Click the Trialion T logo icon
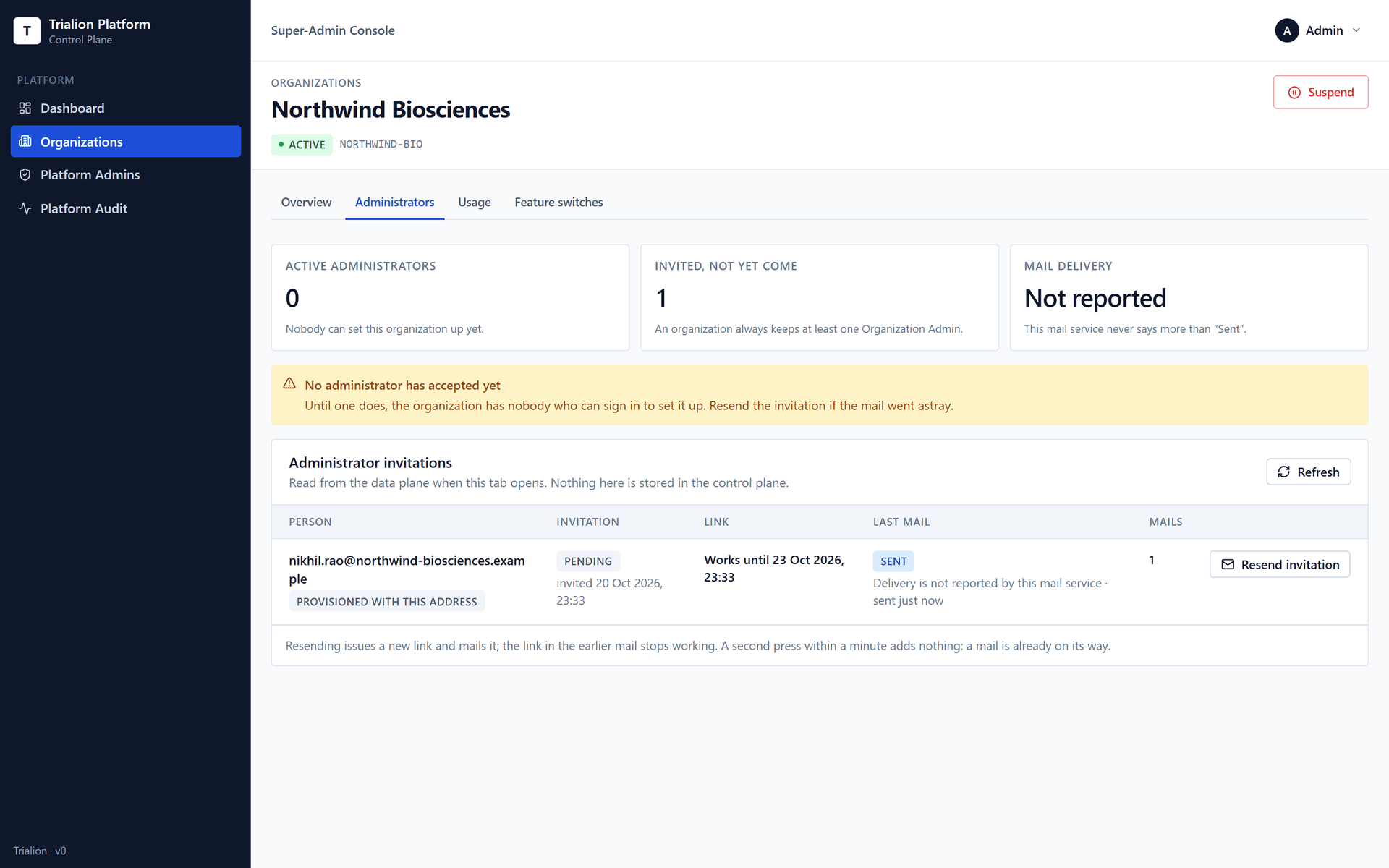 point(27,31)
